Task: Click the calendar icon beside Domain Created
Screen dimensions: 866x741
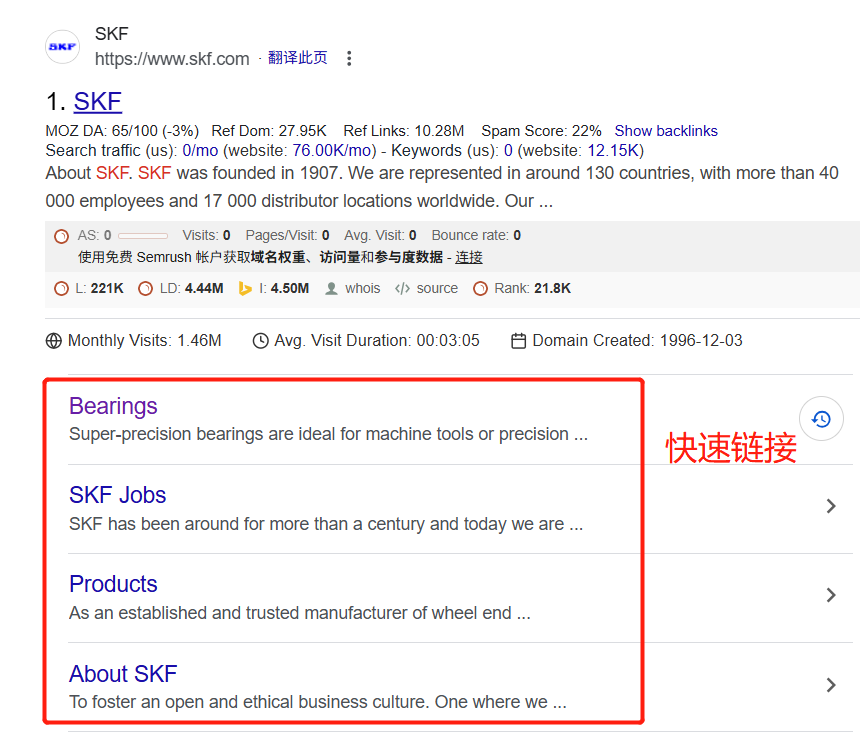Action: tap(520, 340)
